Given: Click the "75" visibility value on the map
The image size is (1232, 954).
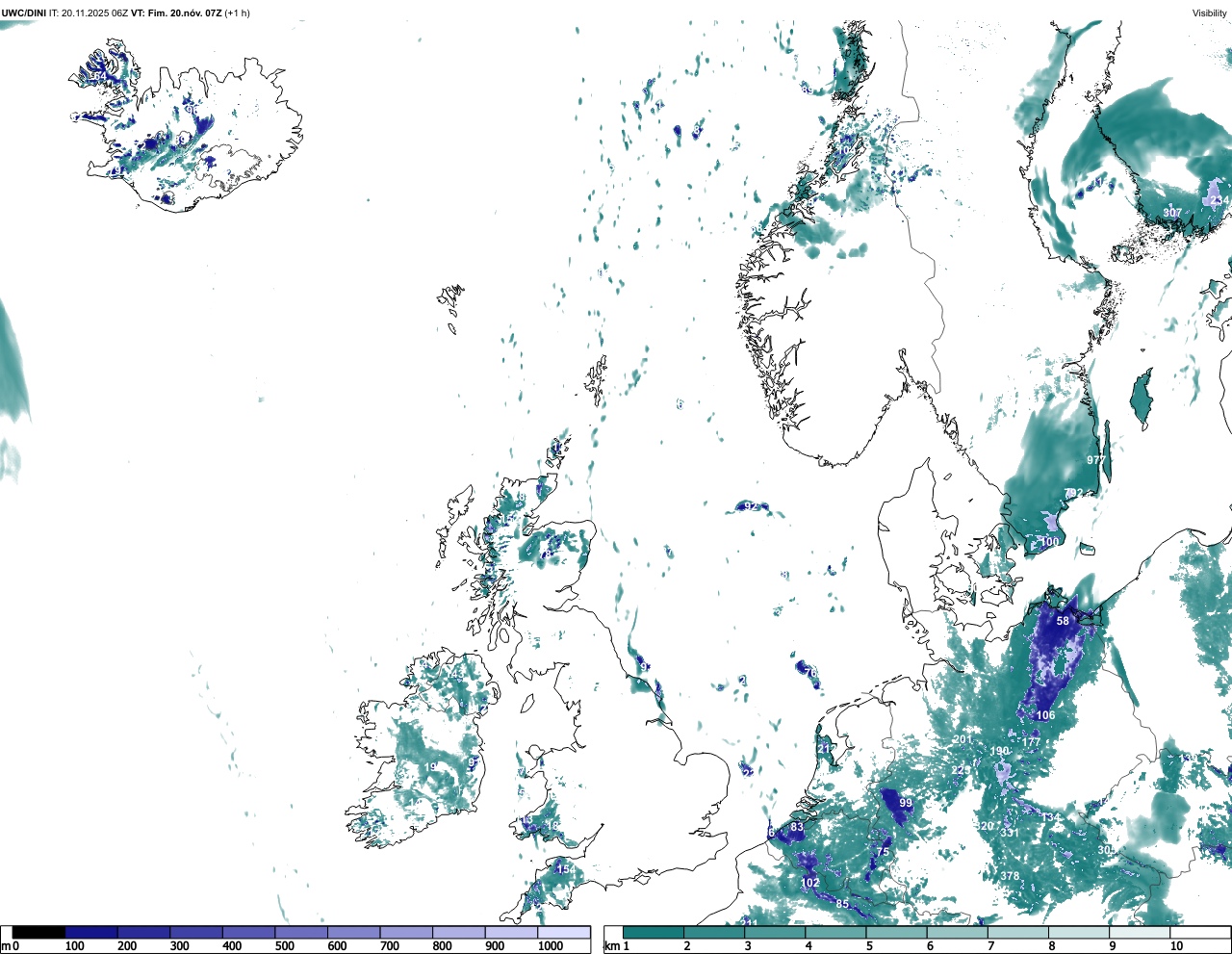Looking at the screenshot, I should click(x=883, y=852).
